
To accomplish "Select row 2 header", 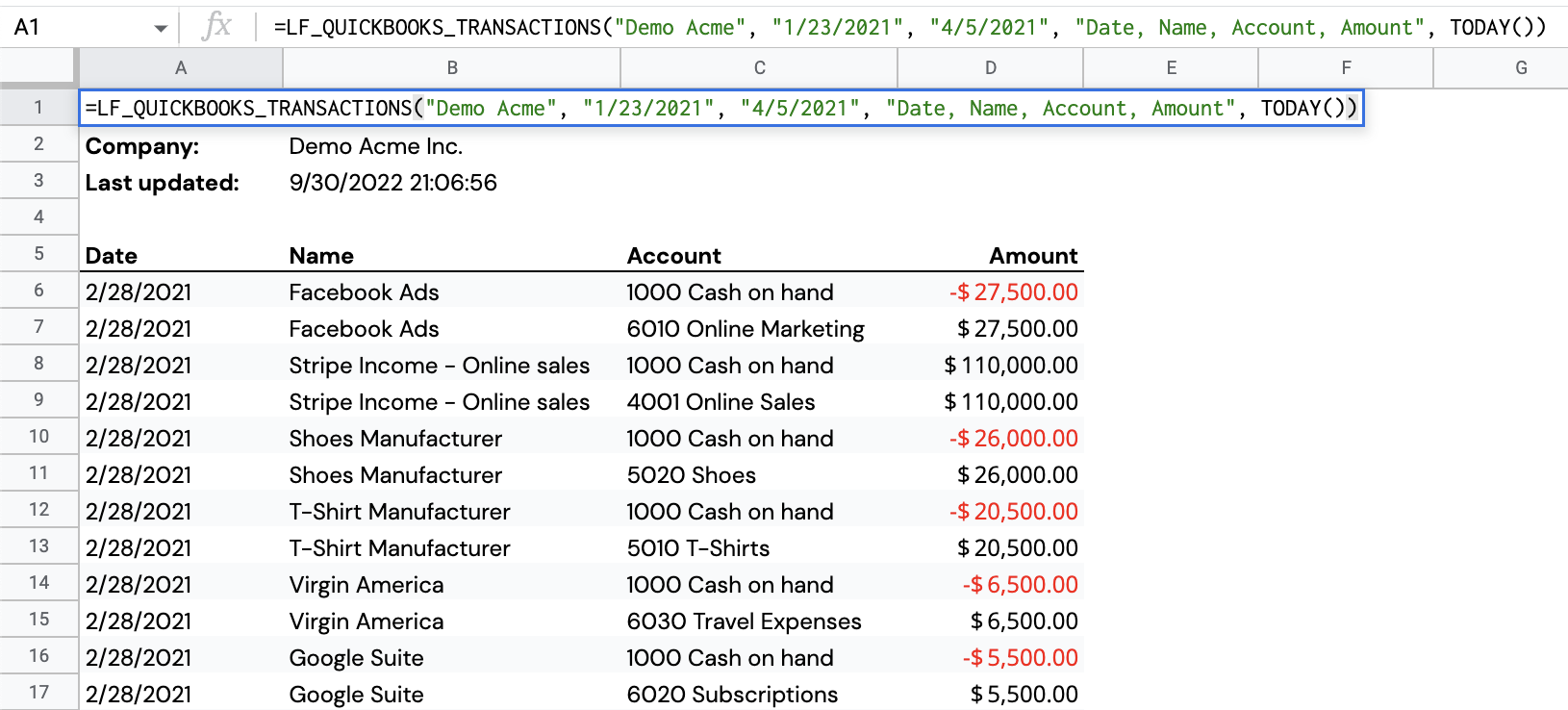I will (38, 144).
